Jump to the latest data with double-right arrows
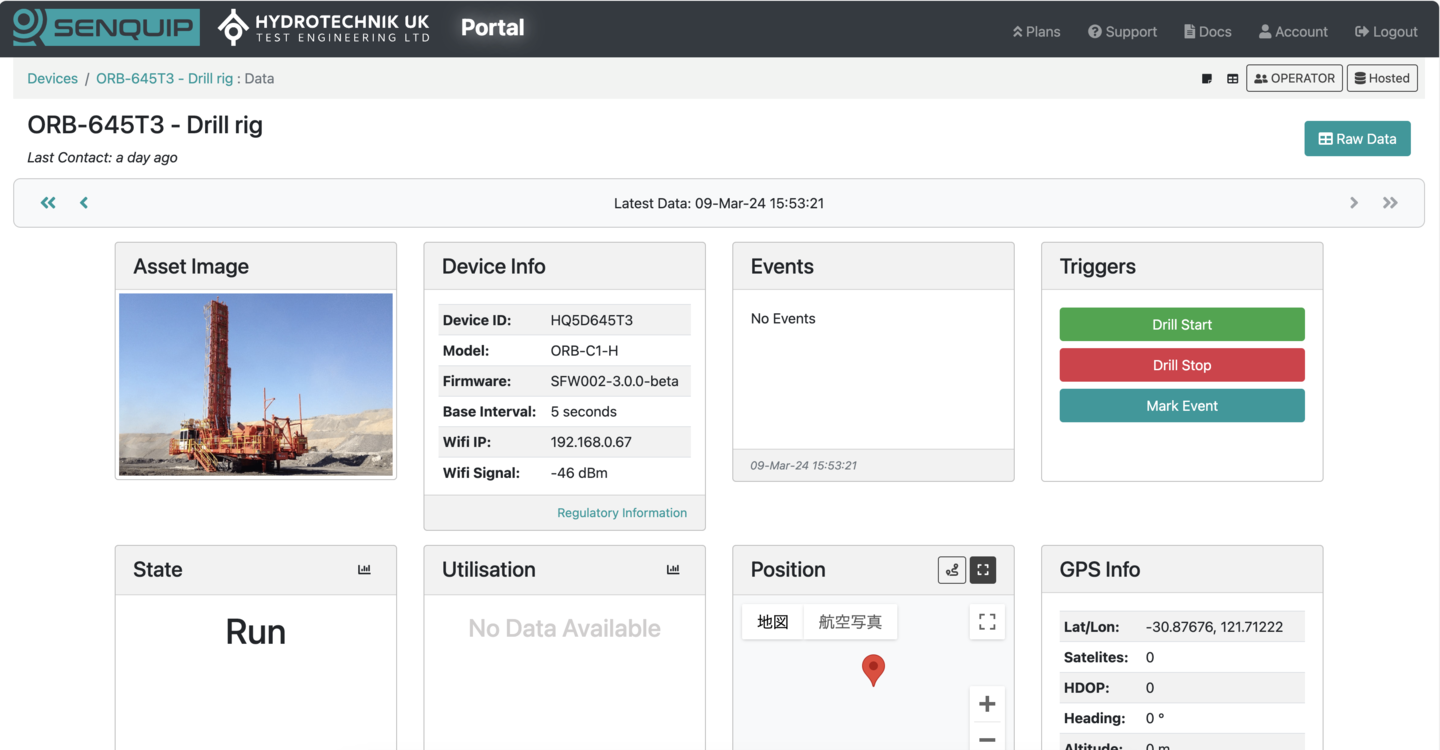Viewport: 1440px width, 750px height. click(x=1390, y=203)
